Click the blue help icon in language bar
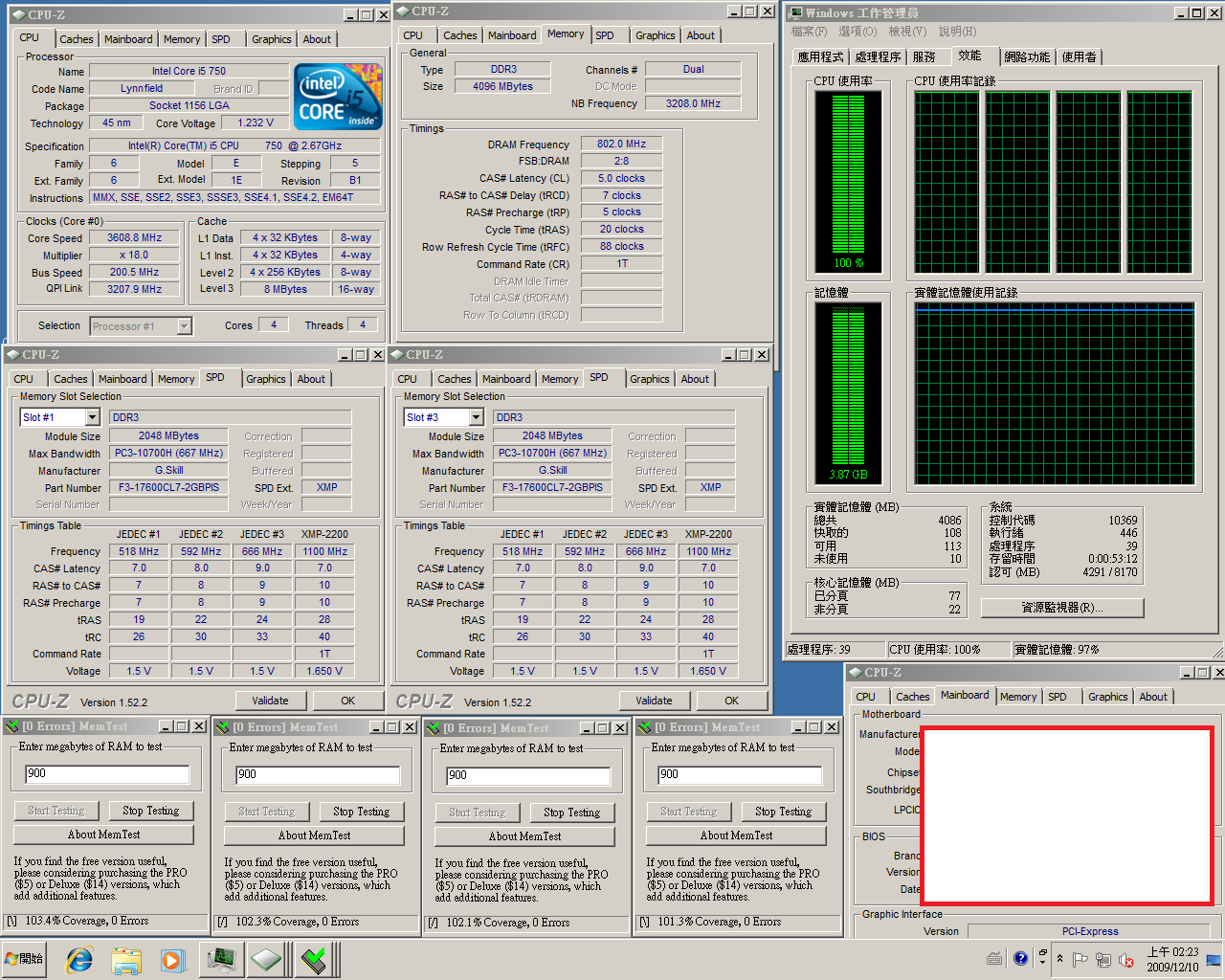Screen dimensions: 1225x980 pos(1020,958)
